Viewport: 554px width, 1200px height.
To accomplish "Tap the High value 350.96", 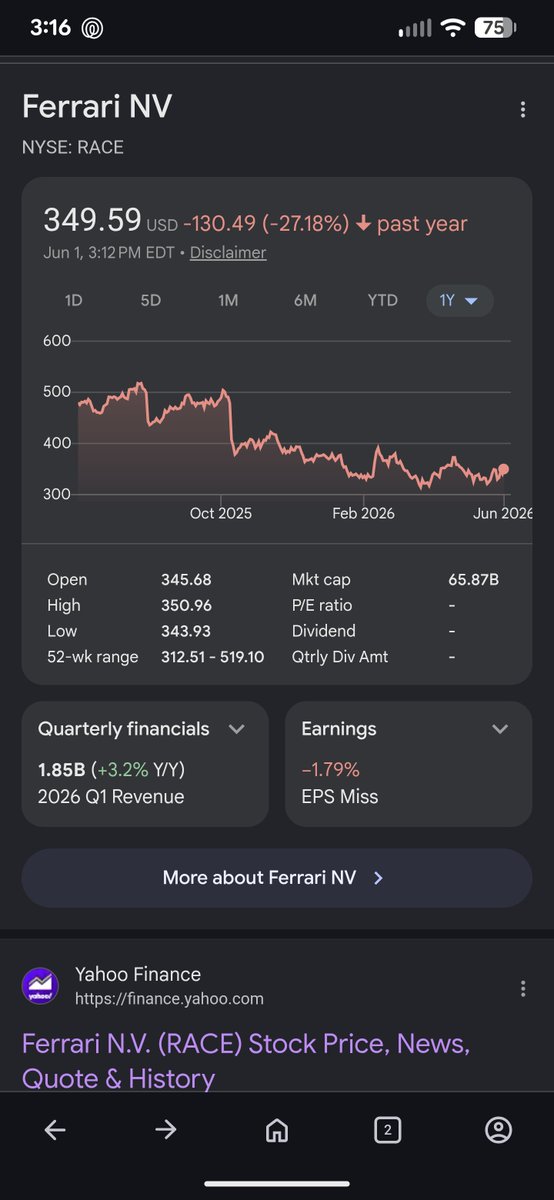I will tap(186, 605).
